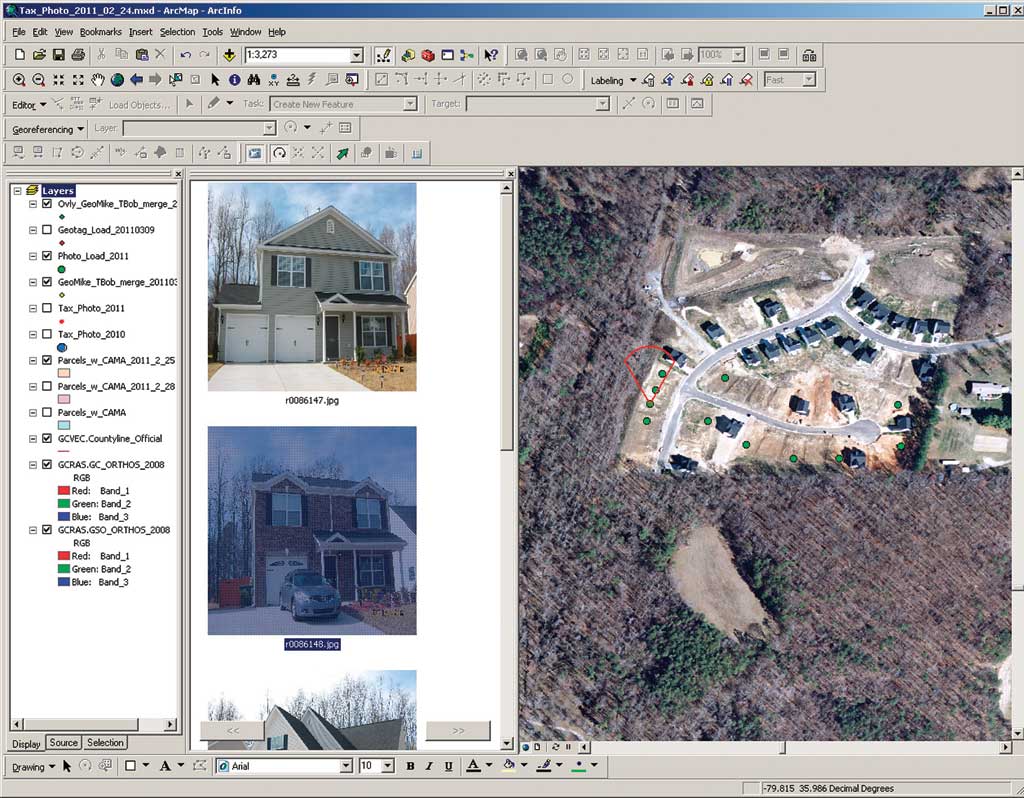
Task: Click the Parcels_w_CAMA light blue swatch
Action: pos(63,425)
